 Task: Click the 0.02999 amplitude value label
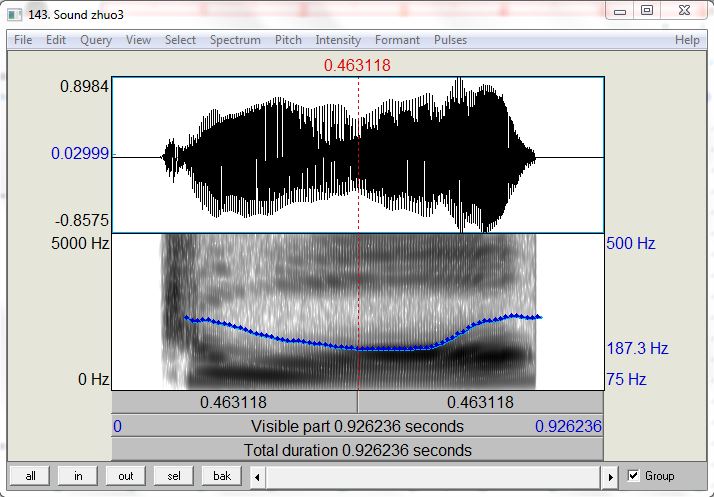(x=80, y=154)
